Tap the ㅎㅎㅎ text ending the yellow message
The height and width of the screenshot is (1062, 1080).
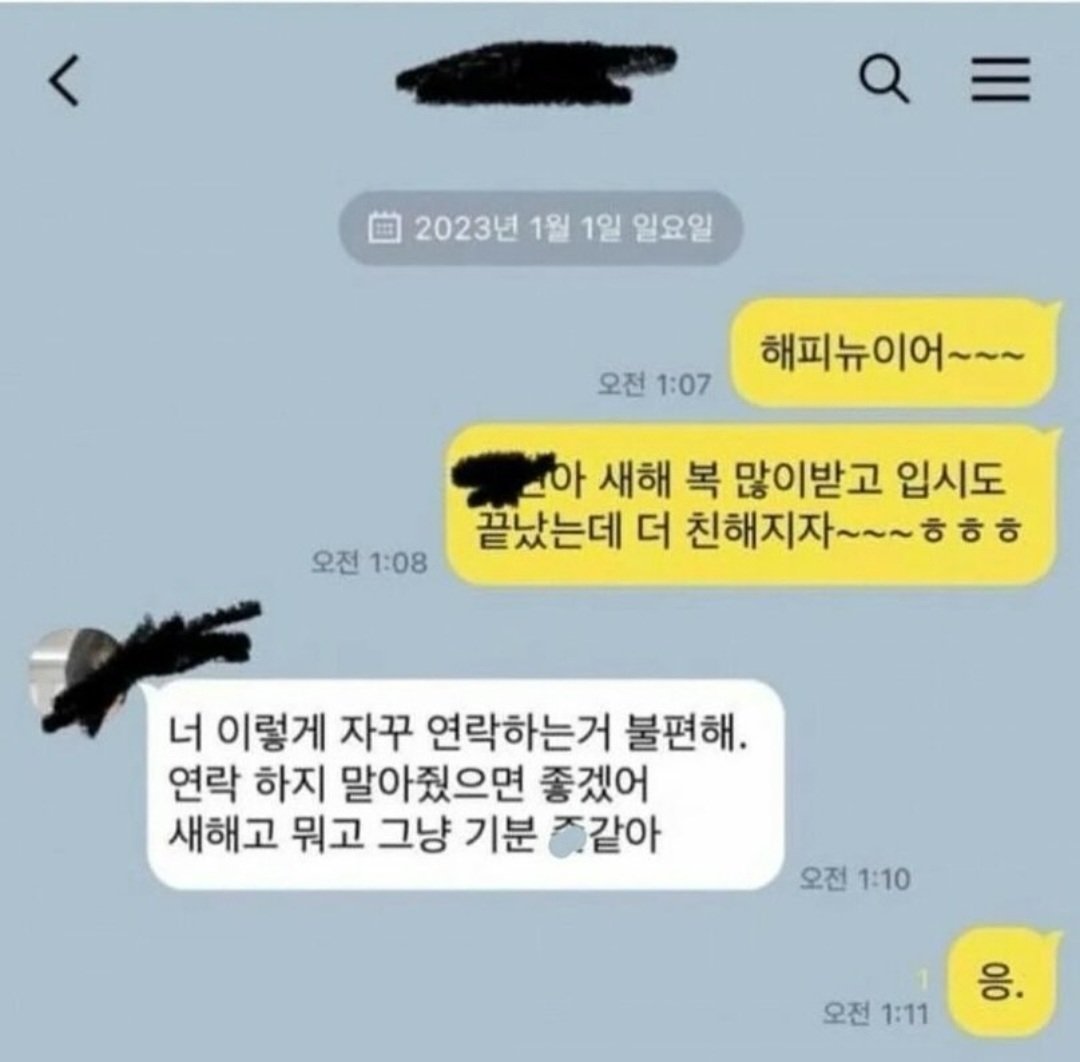tap(970, 532)
